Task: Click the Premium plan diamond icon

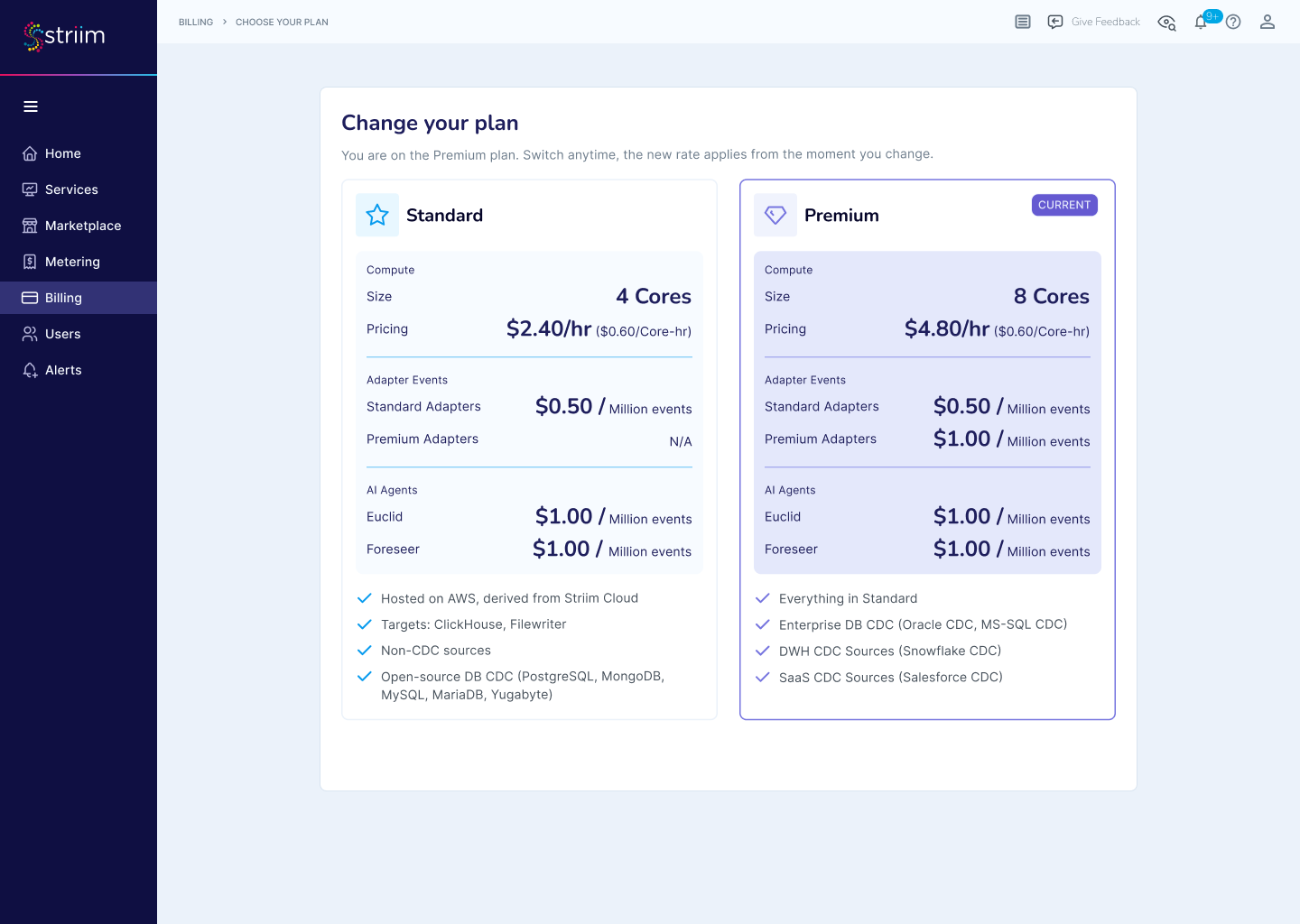Action: coord(775,215)
